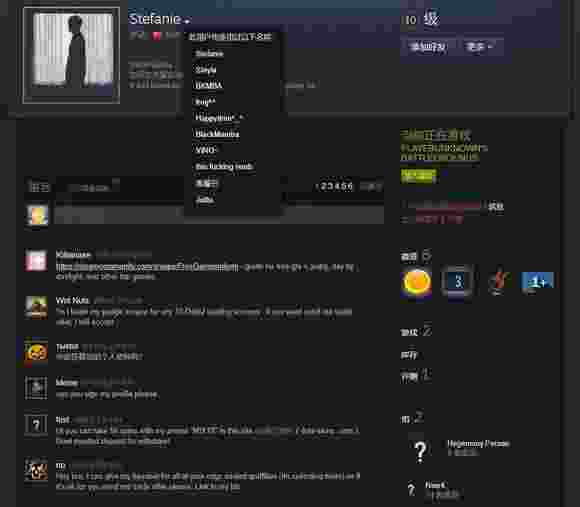This screenshot has width=580, height=507.
Task: Click the green button under the current game
Action: tap(418, 176)
